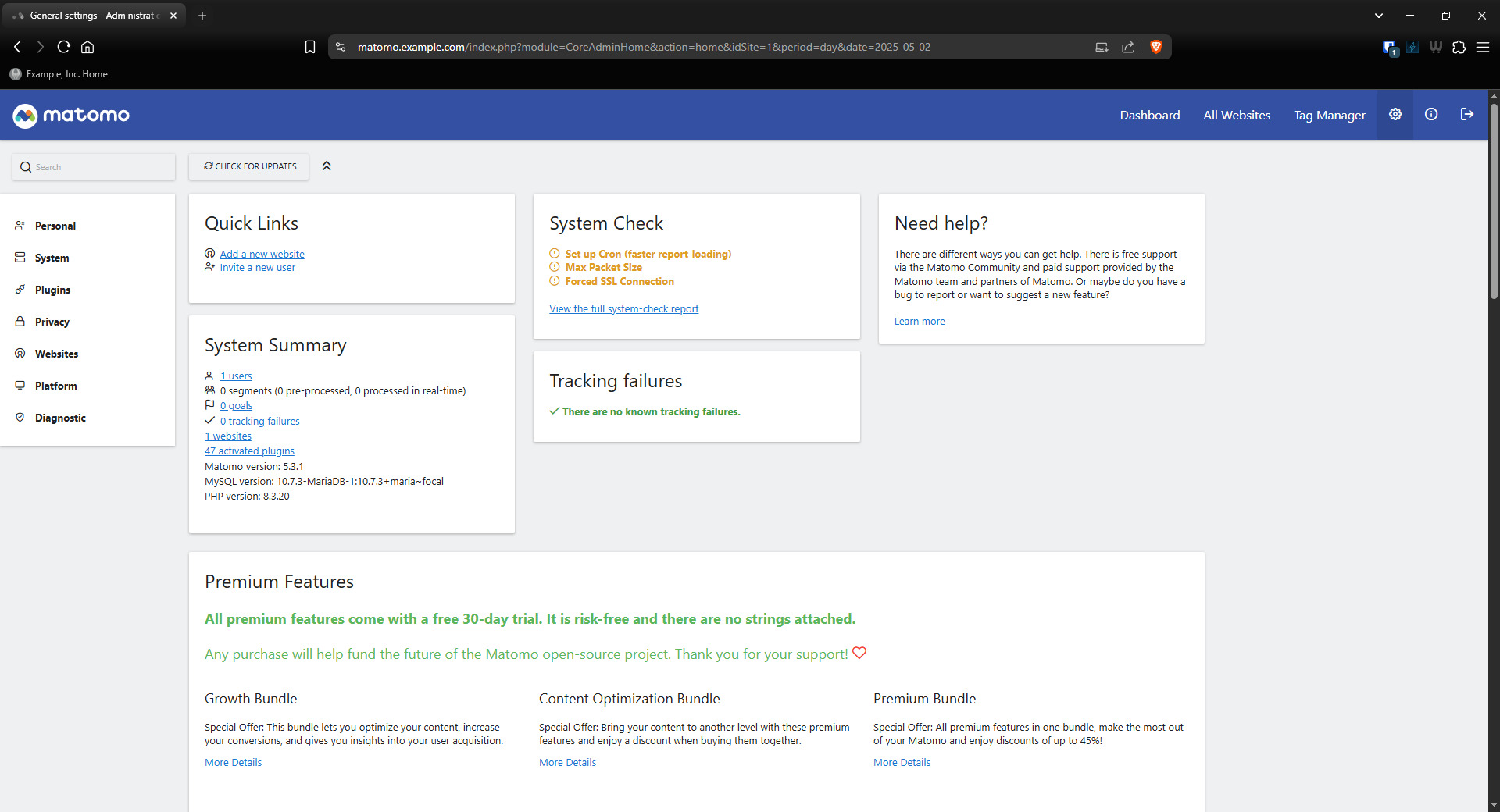Viewport: 1500px width, 812px height.
Task: Click the Brave shields icon
Action: coord(1156,47)
